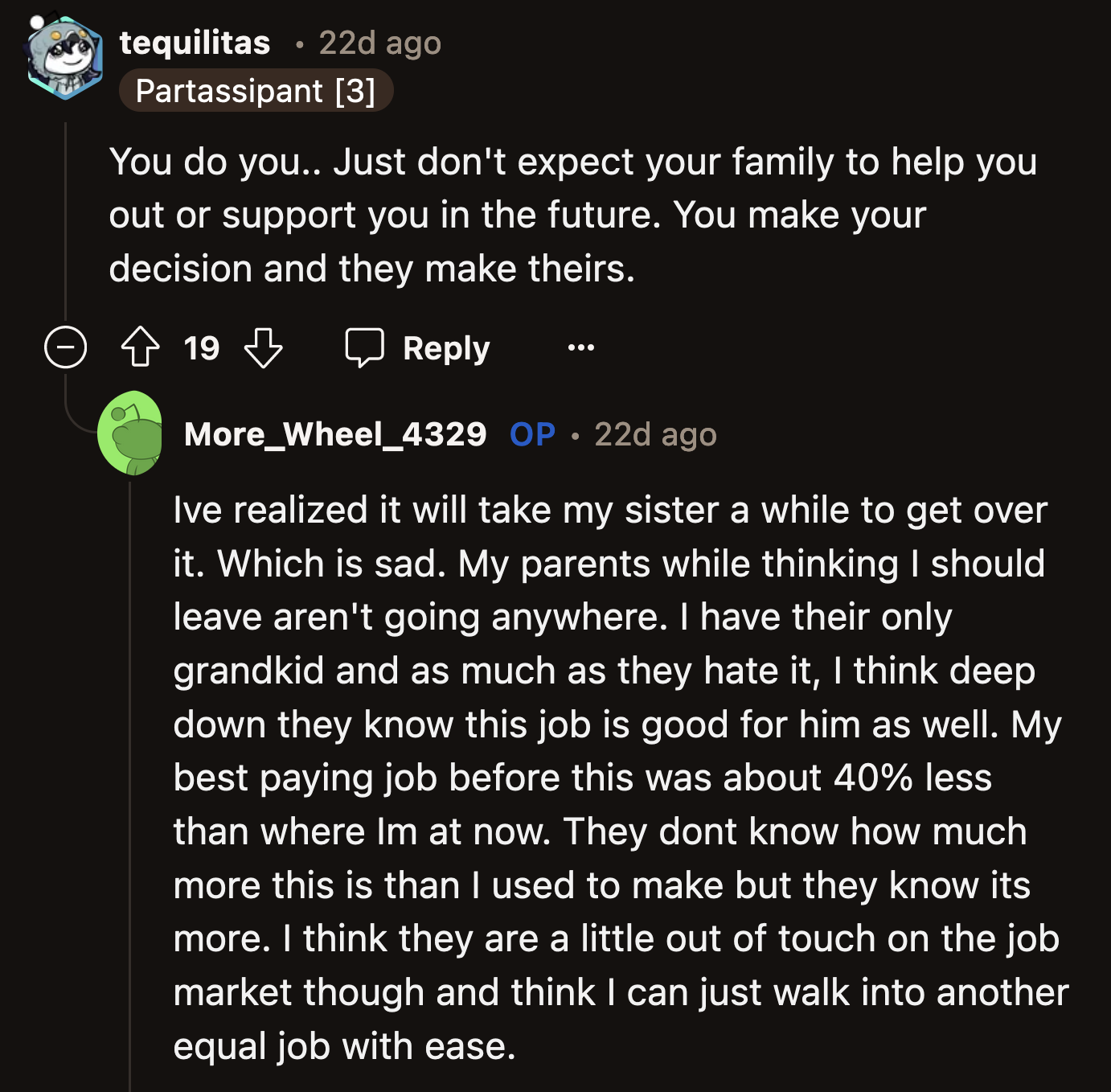Click the 22d ago timestamp on OP's reply
Viewport: 1111px width, 1092px height.
(655, 434)
